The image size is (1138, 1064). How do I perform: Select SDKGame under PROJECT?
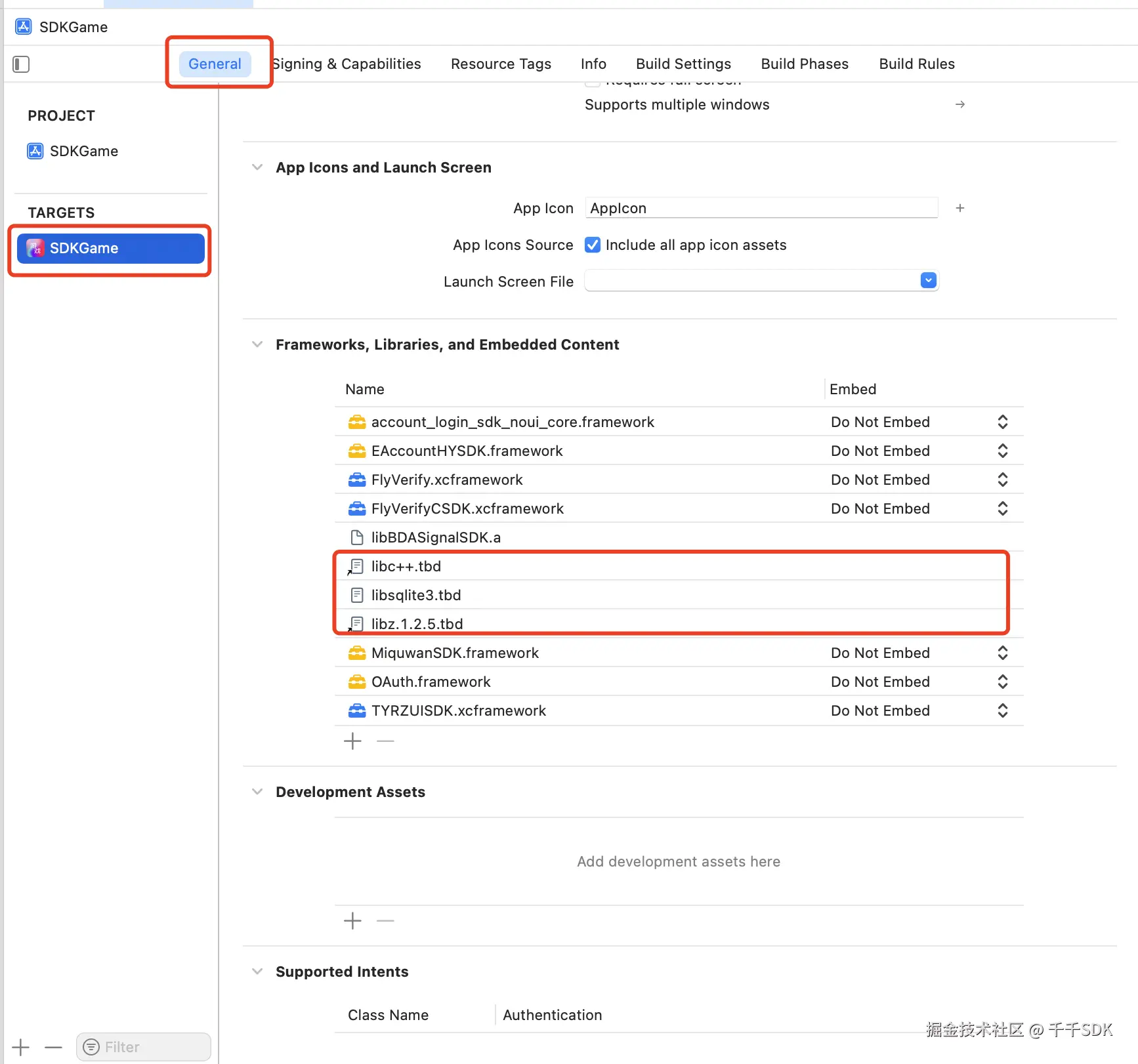point(72,152)
